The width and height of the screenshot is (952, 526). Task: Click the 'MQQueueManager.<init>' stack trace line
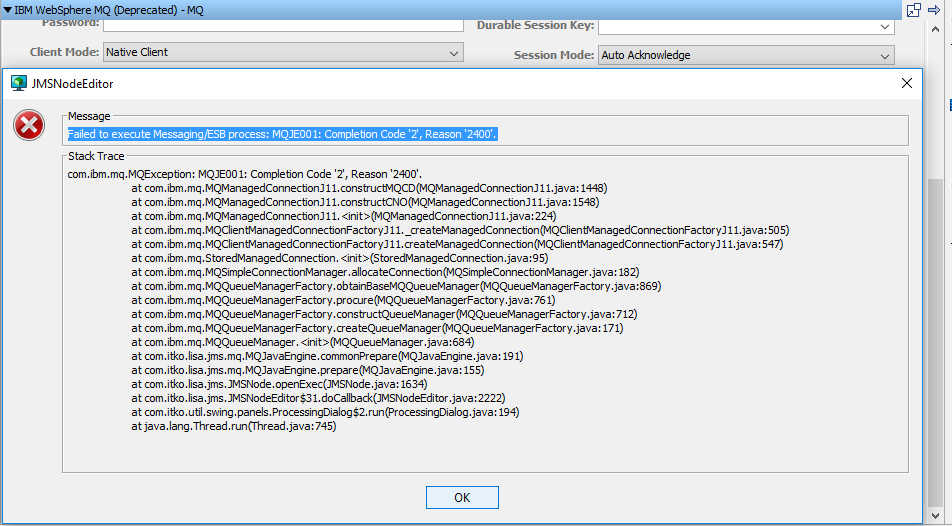coord(303,342)
